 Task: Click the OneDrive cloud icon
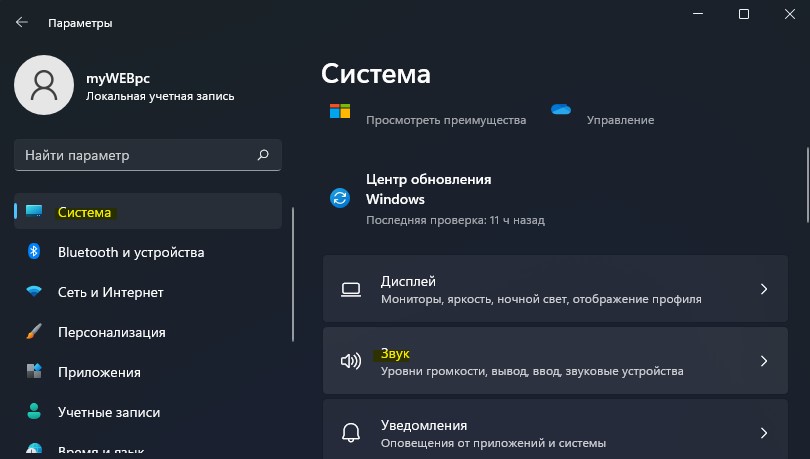click(x=561, y=109)
